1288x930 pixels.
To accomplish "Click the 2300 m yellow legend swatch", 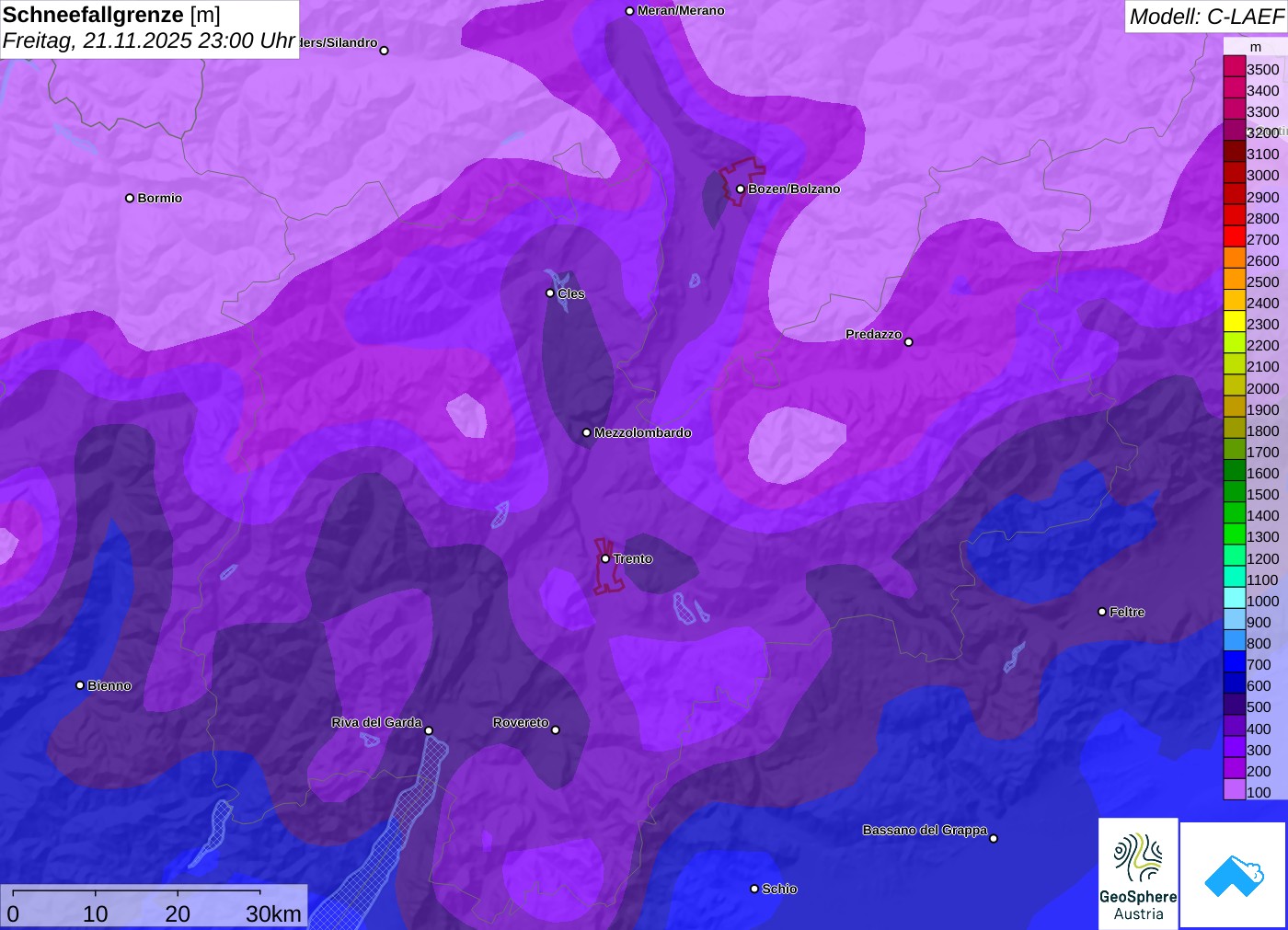I will (1235, 322).
